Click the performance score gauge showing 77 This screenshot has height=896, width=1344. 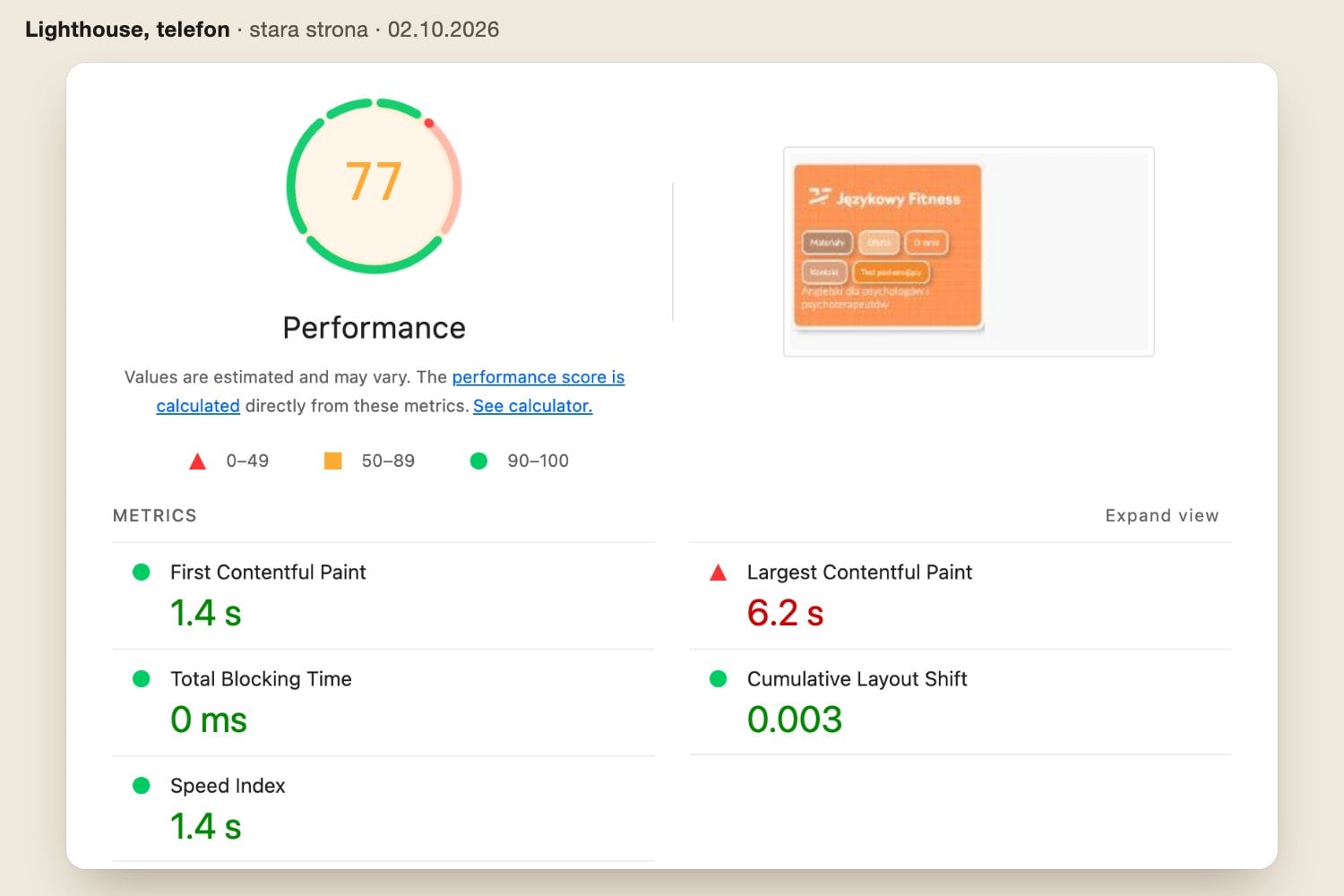tap(374, 185)
